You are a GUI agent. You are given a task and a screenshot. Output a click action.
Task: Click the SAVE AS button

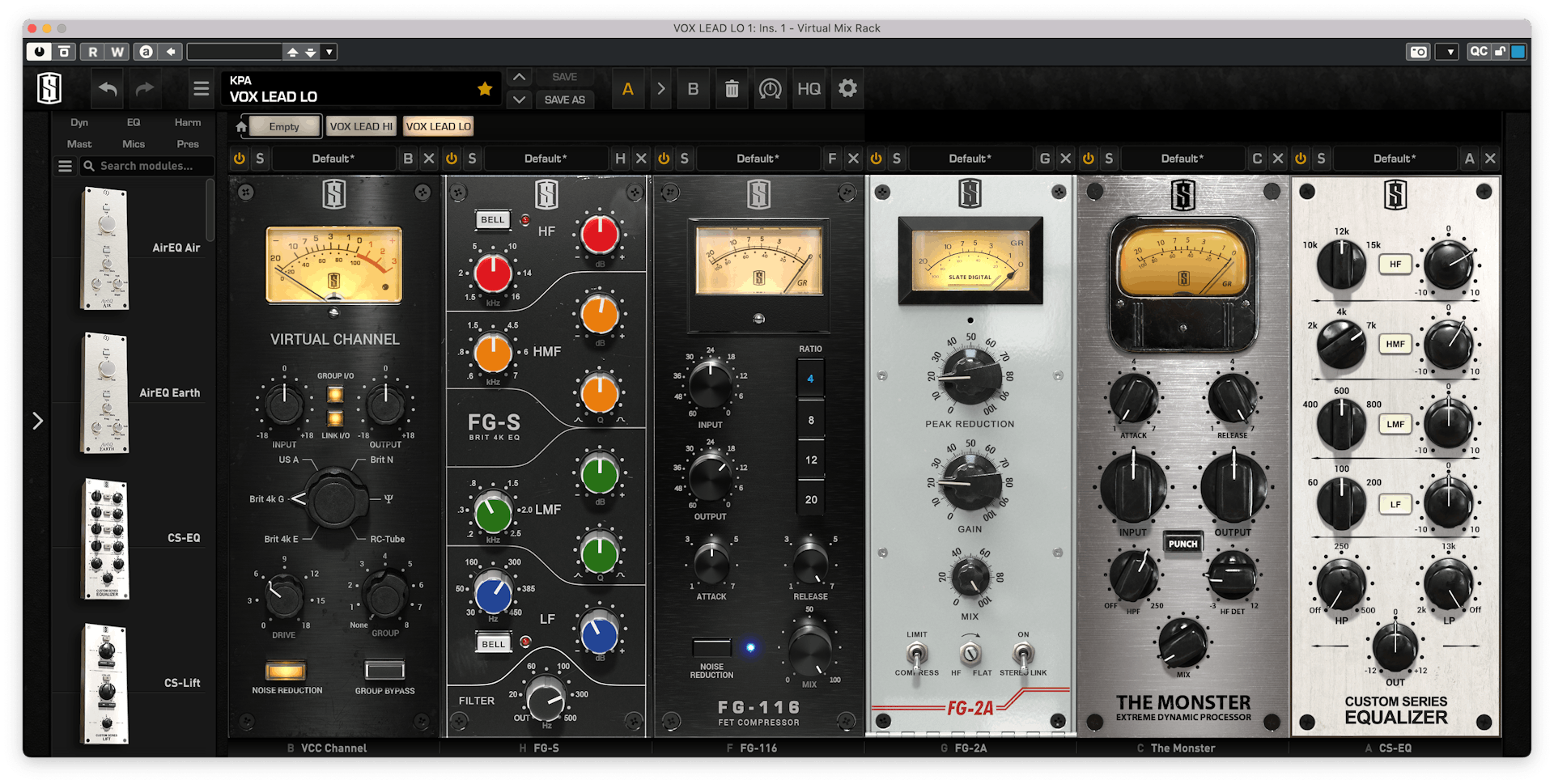(564, 100)
